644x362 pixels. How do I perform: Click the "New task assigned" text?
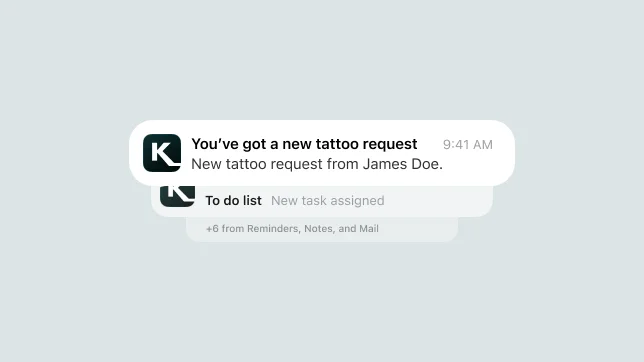(x=328, y=201)
